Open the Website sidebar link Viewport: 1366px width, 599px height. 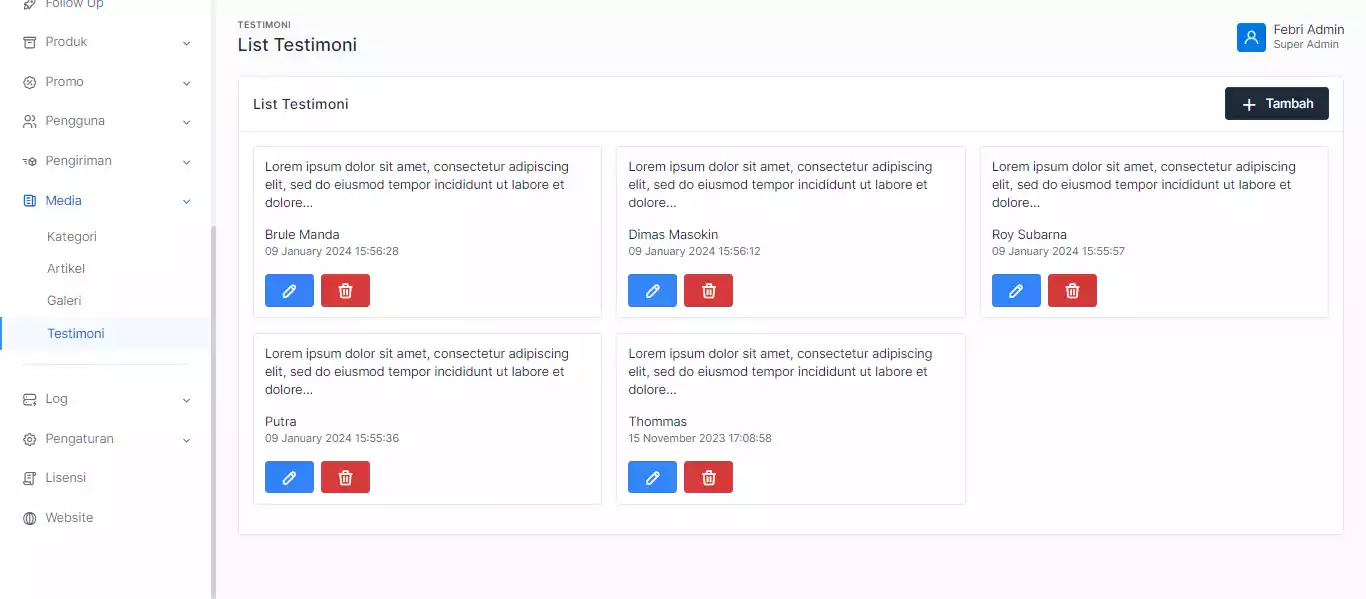pos(69,518)
